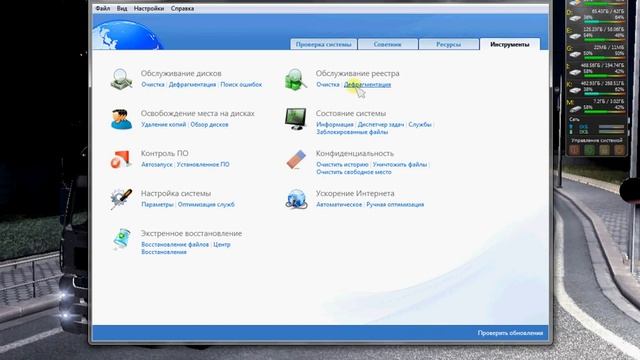Click the Состояние системы heading

pos(351,113)
